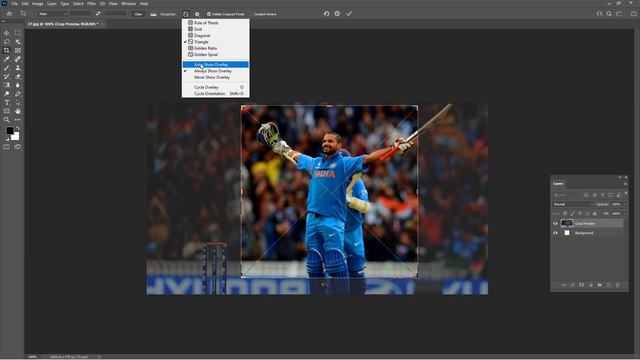Select the Gradient tool
Screen dimensions: 640x360
tap(7, 85)
